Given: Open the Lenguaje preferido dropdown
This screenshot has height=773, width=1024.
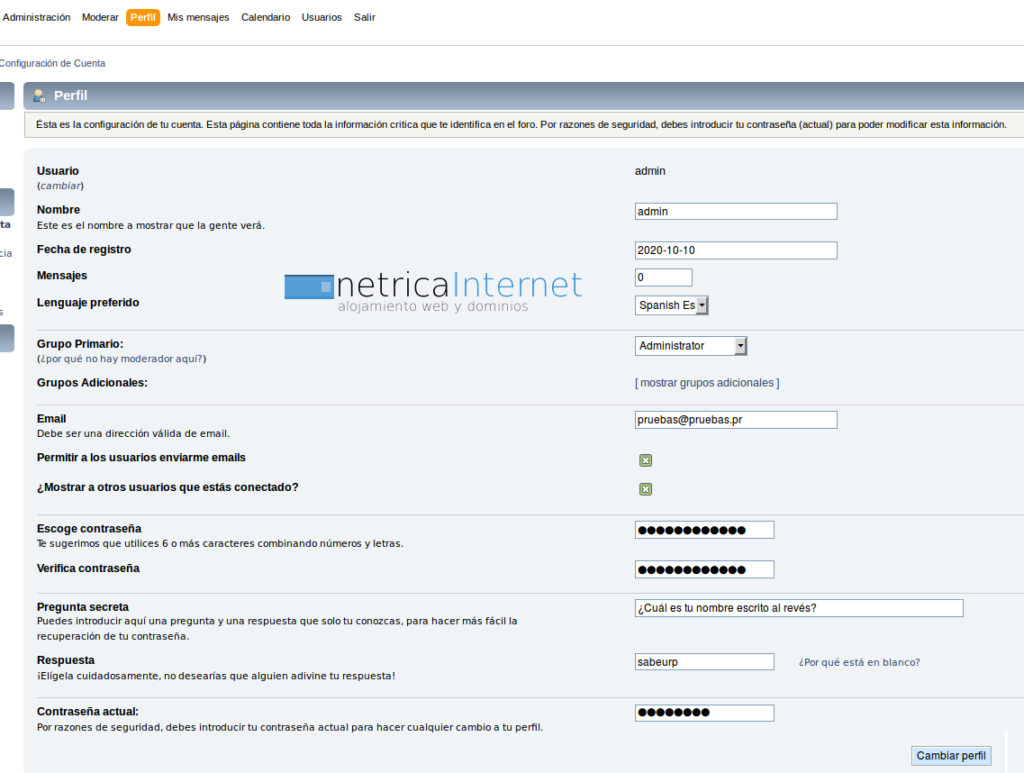Looking at the screenshot, I should click(x=671, y=305).
